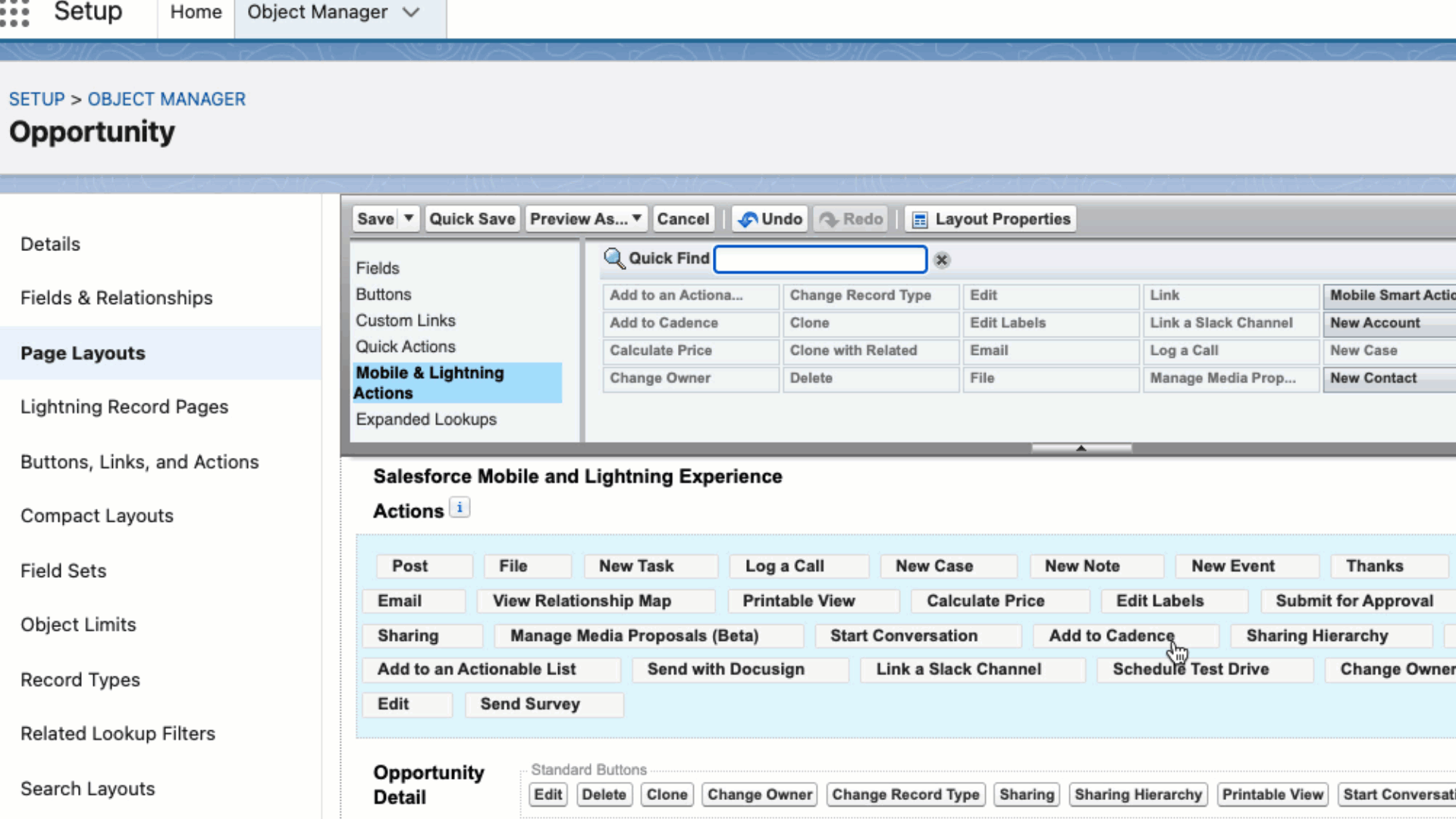Open Fields & Relationships in the sidebar
Screen dimensions: 1456x819
[x=116, y=297]
